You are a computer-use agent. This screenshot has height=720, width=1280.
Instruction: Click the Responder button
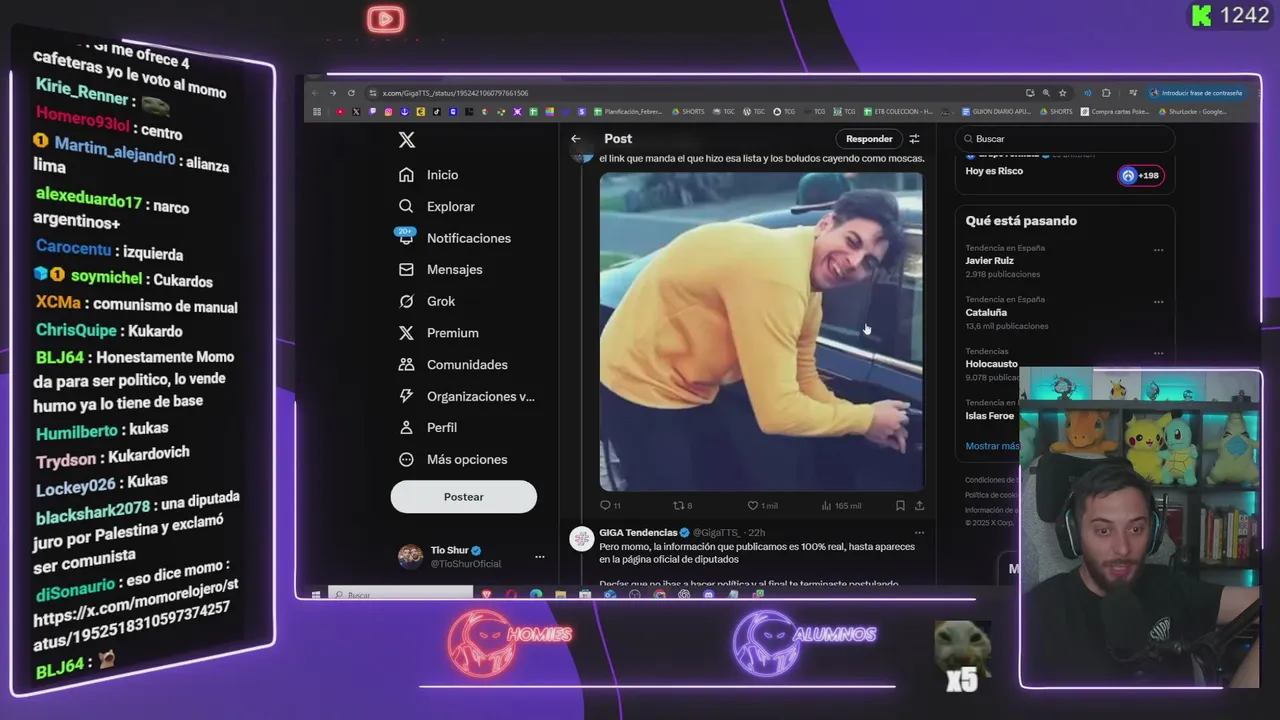pyautogui.click(x=869, y=139)
